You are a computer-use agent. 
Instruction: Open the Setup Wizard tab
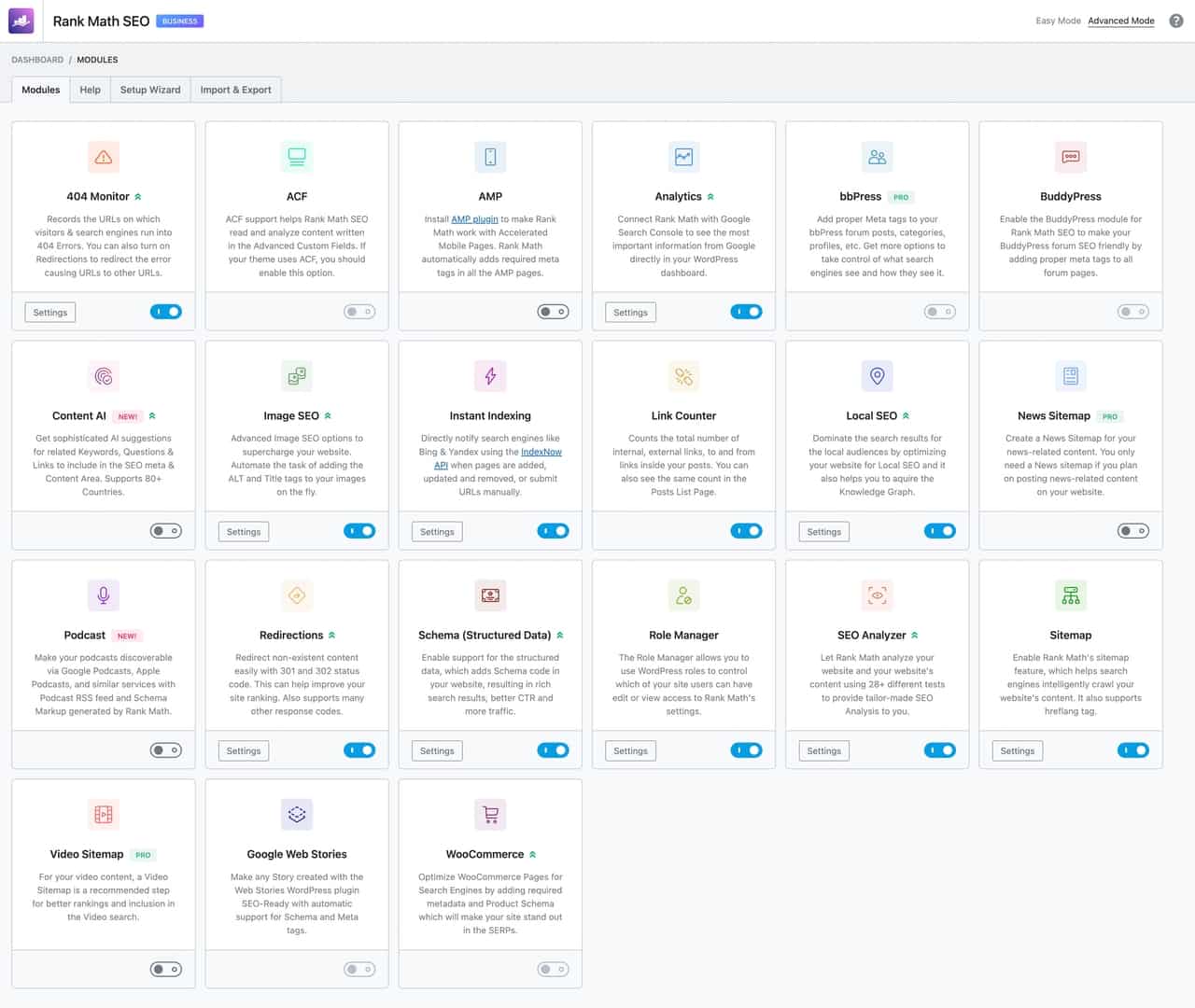point(150,90)
